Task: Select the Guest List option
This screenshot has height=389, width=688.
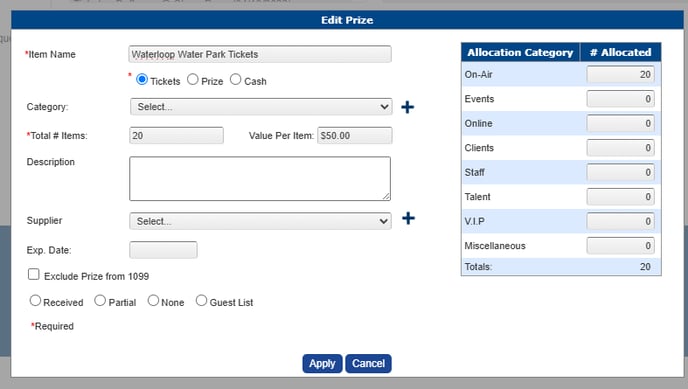Action: click(x=201, y=301)
